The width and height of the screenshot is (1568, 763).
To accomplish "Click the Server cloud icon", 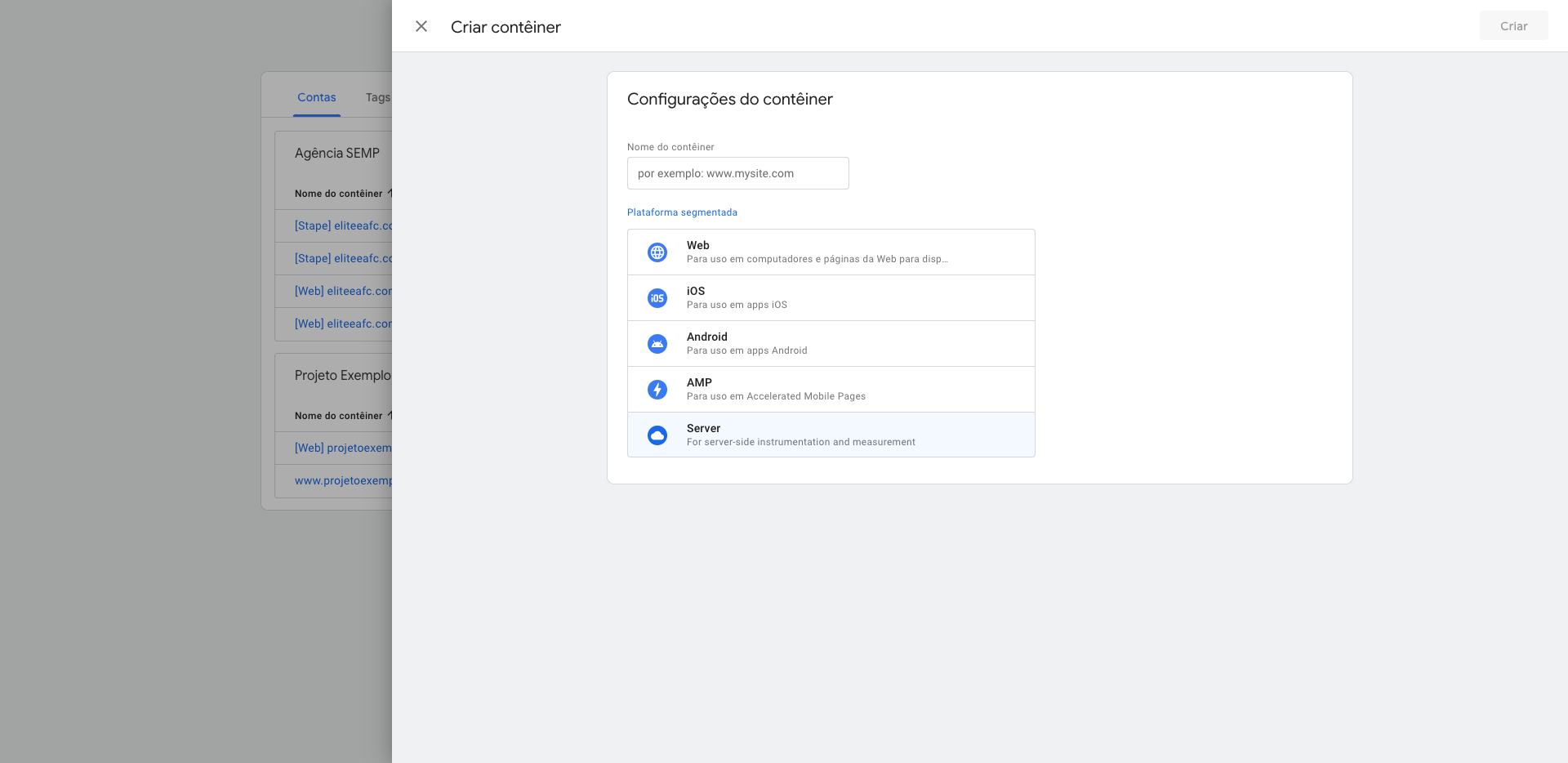I will 657,435.
